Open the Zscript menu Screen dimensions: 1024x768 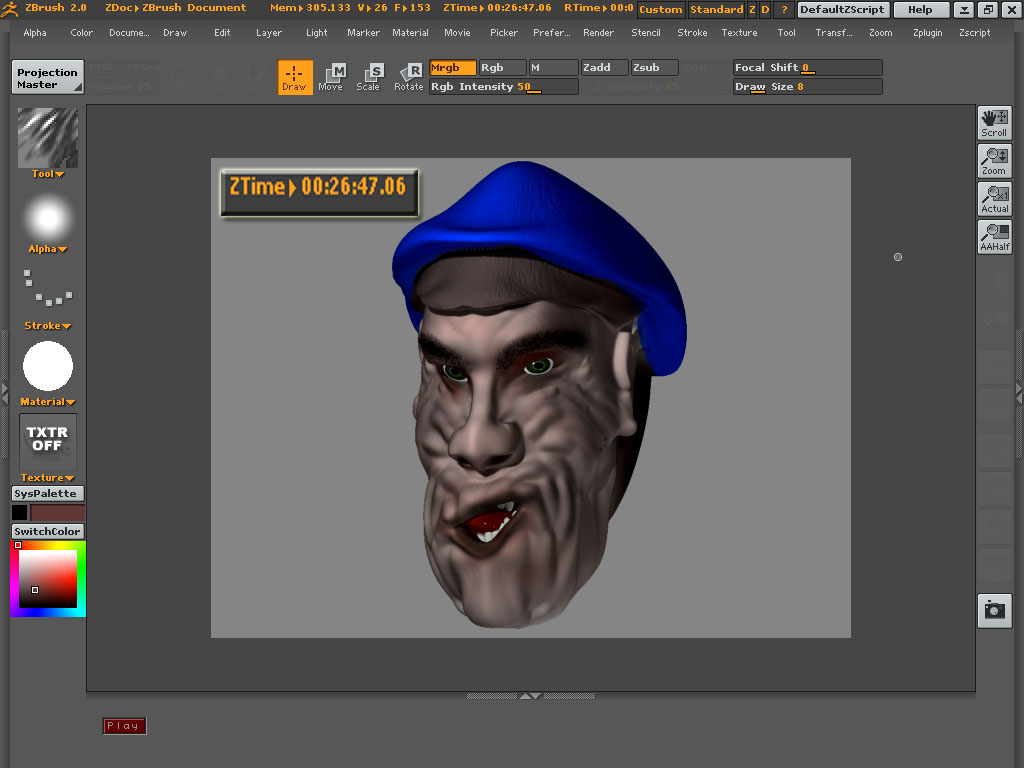point(974,33)
